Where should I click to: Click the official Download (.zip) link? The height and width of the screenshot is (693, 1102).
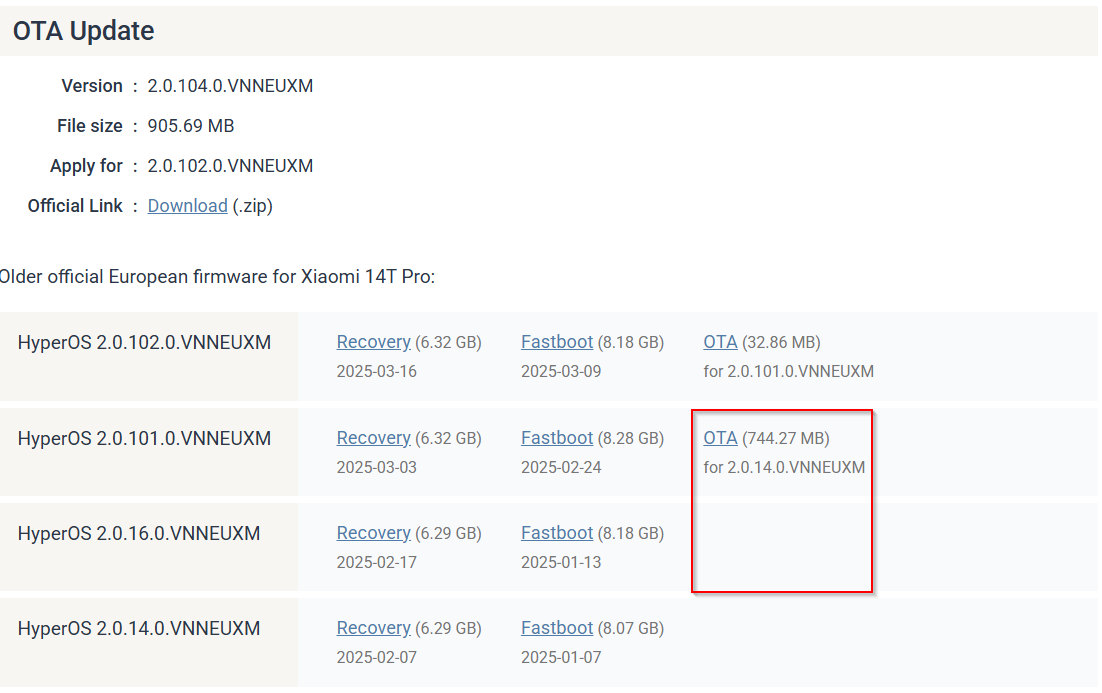(187, 206)
